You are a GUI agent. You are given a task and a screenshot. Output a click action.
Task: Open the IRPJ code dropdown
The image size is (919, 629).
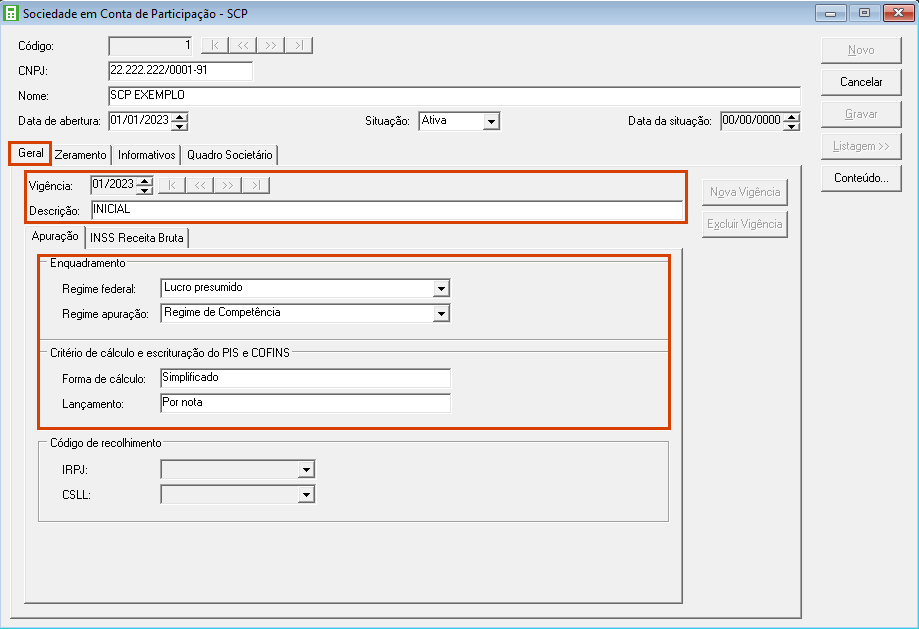click(x=305, y=469)
